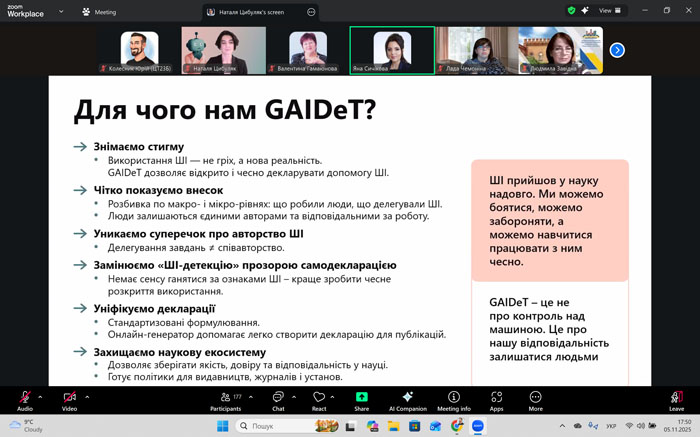The width and height of the screenshot is (700, 437).
Task: Open screen share options ellipsis menu
Action: click(311, 12)
